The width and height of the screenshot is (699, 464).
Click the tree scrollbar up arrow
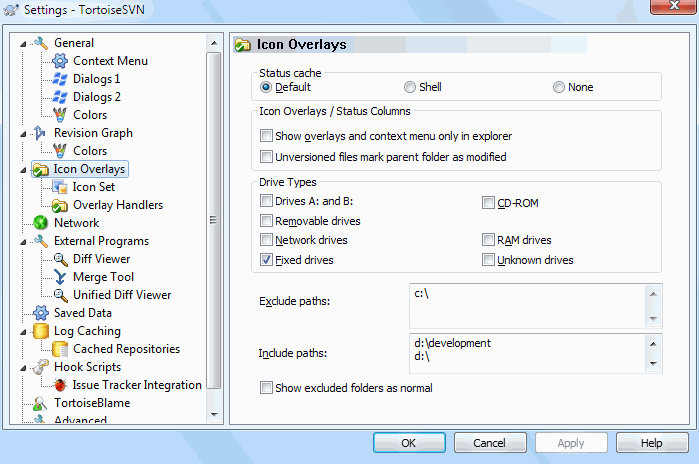[x=214, y=43]
